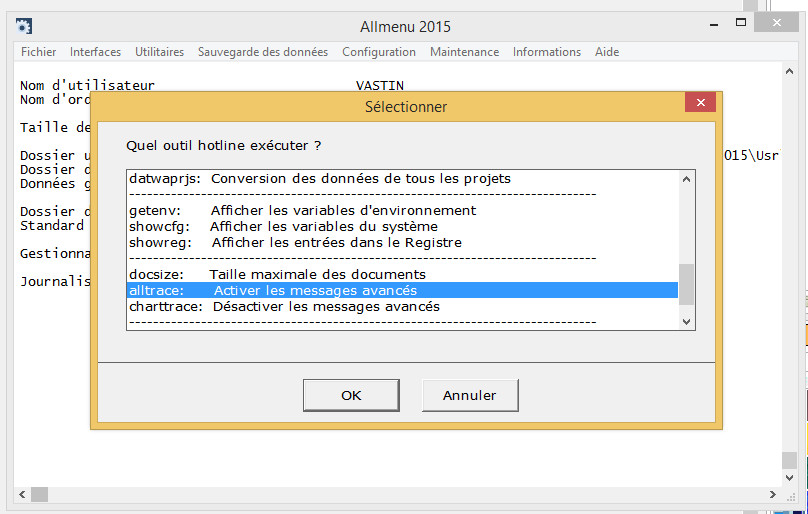Close the Sélectionner dialog

[x=700, y=103]
